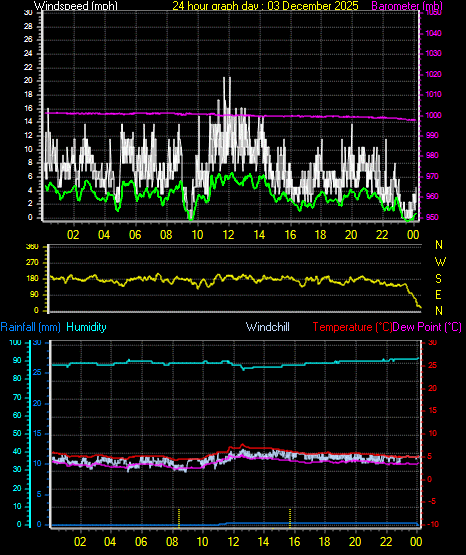
Task: Click blue rainfall axis value "15"
Action: point(37,433)
